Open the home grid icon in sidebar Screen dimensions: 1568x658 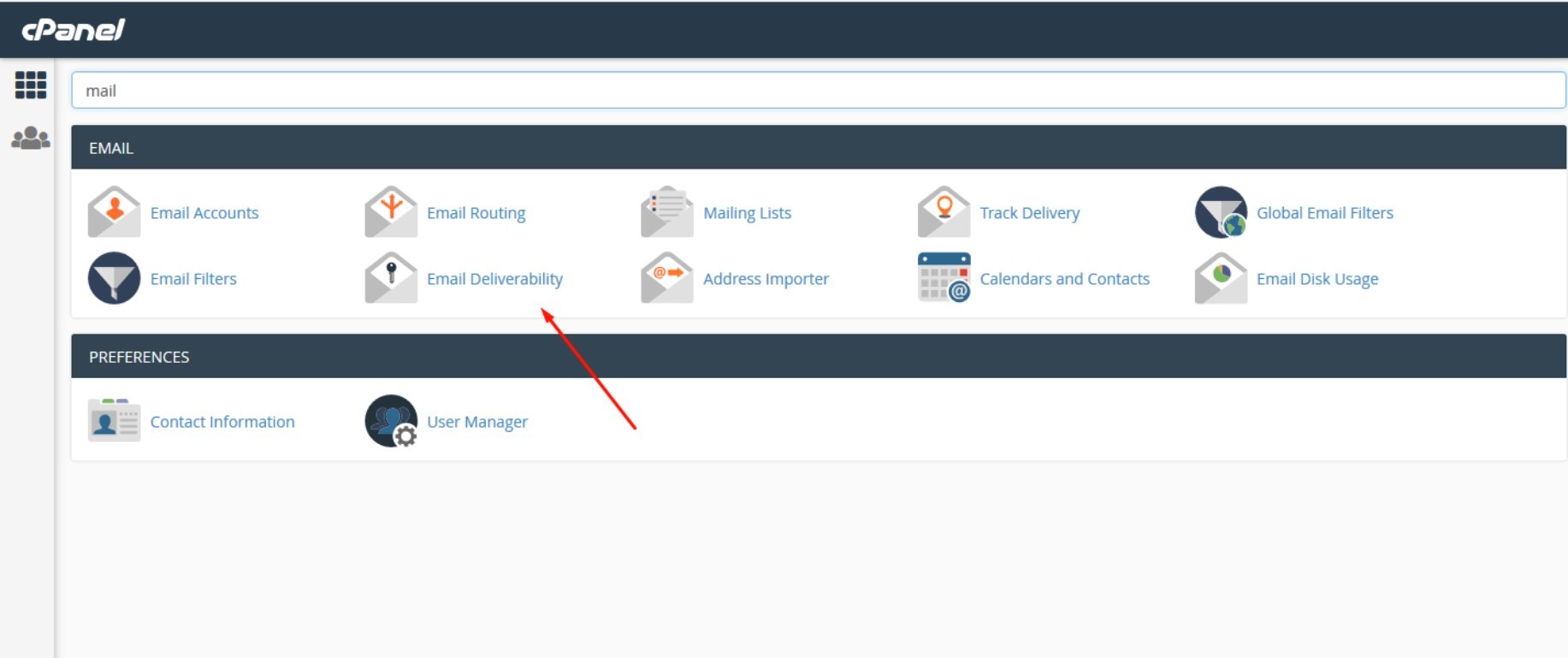click(x=31, y=85)
